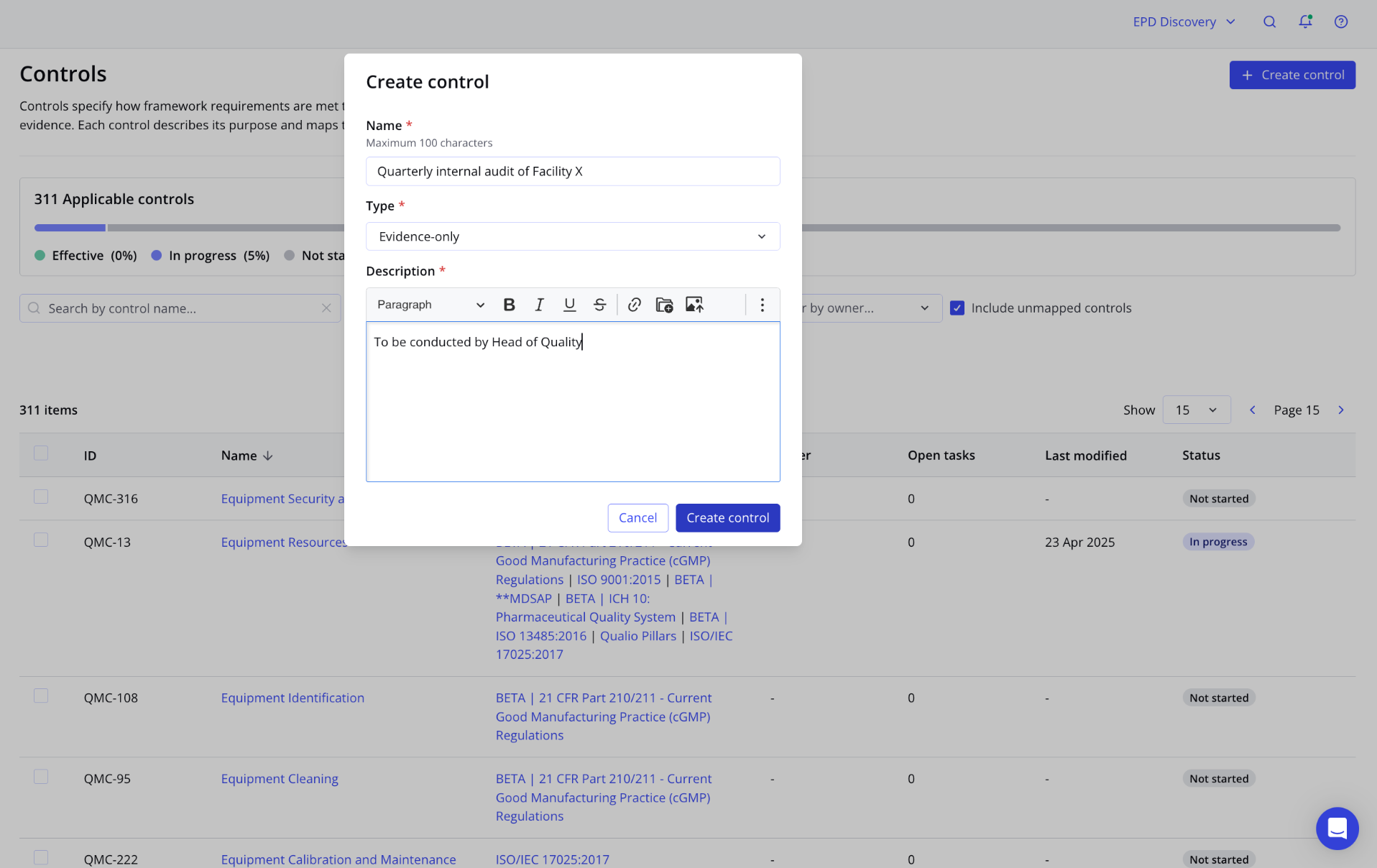Open the notifications bell

click(1305, 22)
